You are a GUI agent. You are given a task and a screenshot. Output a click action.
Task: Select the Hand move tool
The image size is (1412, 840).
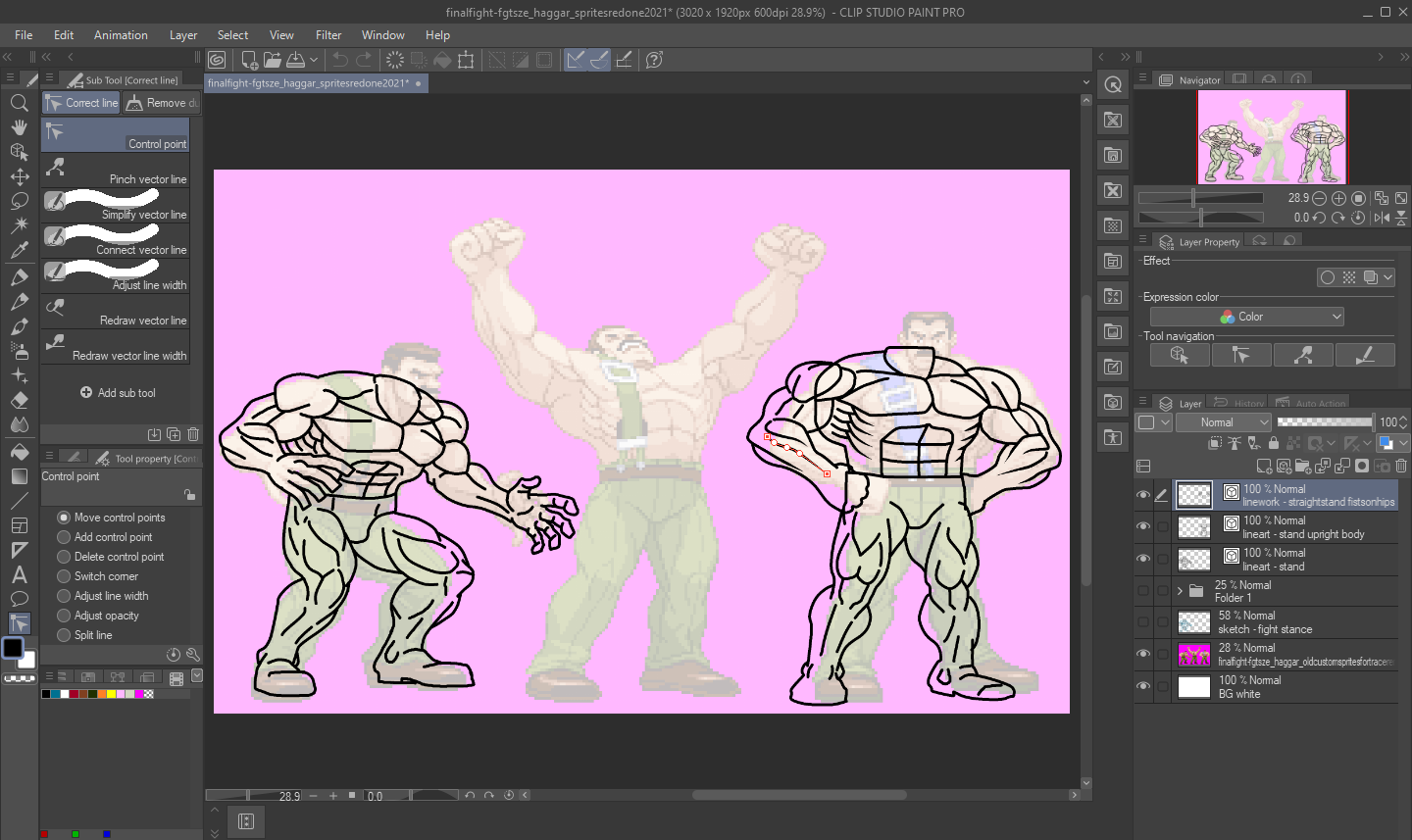pos(19,127)
